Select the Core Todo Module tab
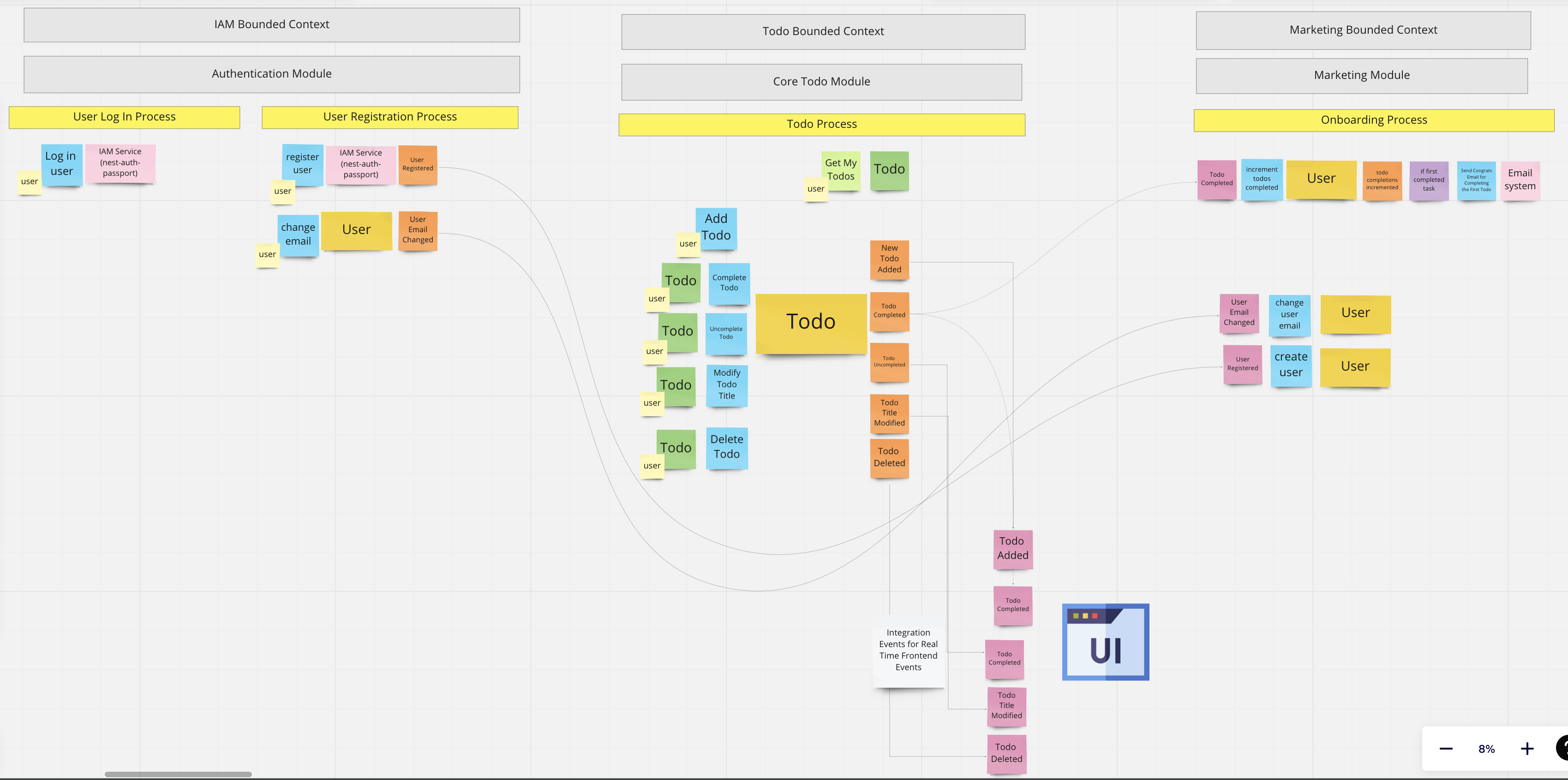The width and height of the screenshot is (1568, 780). tap(821, 81)
